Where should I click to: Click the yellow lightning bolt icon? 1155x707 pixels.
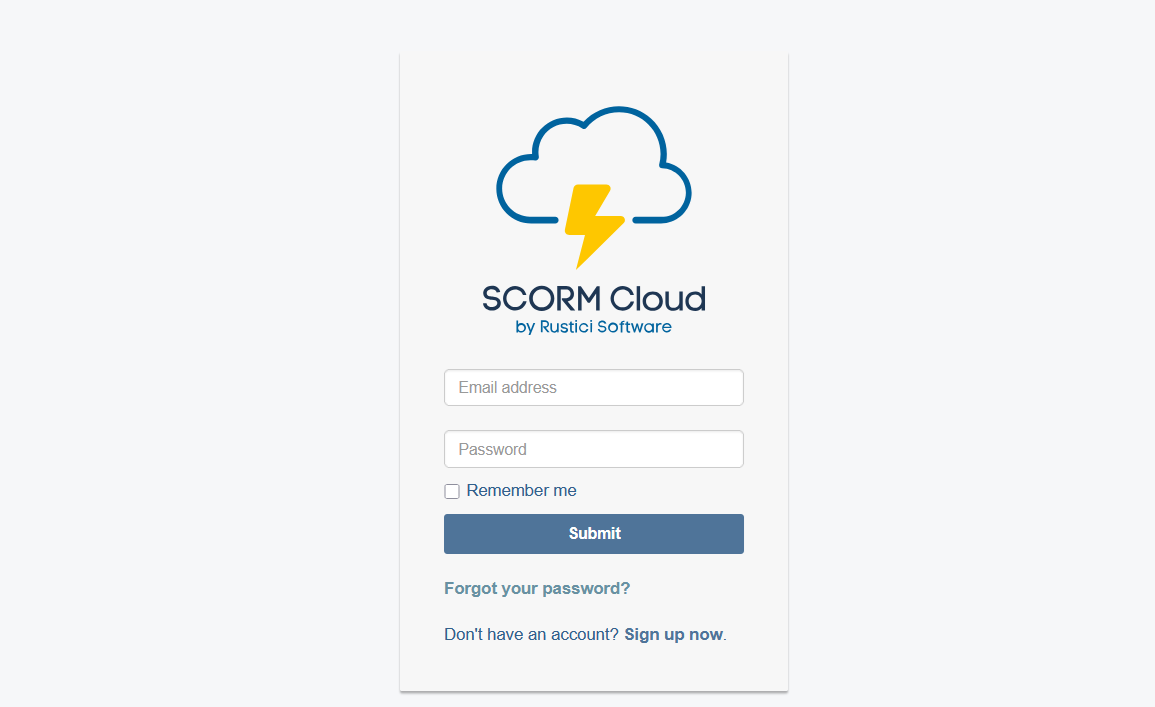(594, 226)
